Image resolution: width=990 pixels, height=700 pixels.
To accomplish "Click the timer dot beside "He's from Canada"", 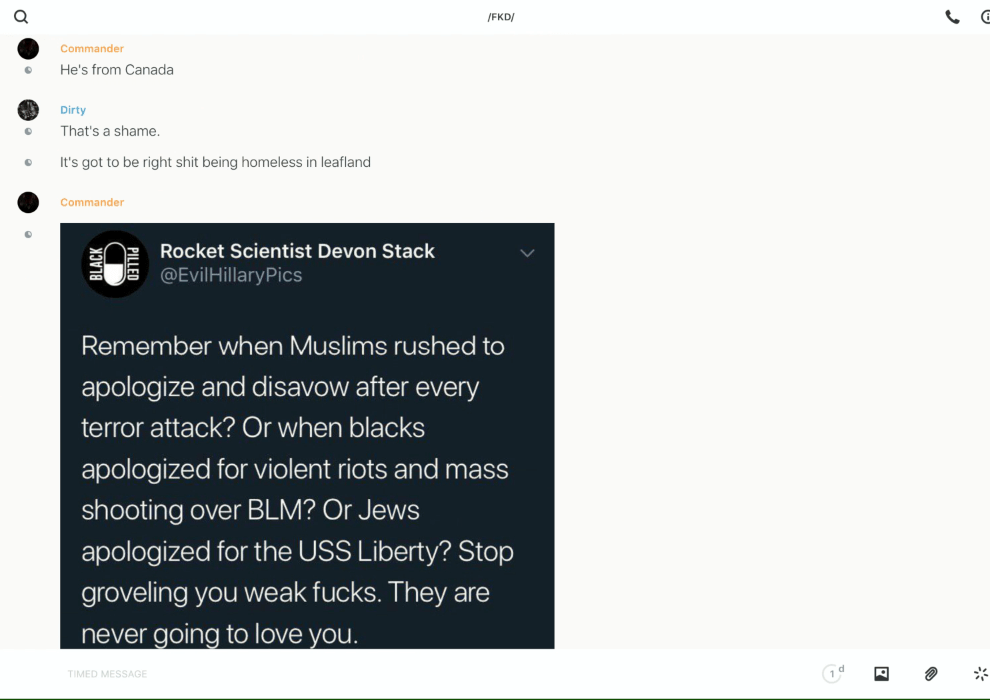I will (x=28, y=70).
